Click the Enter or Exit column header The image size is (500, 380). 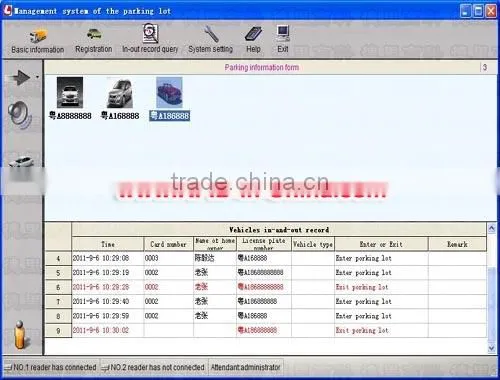[x=381, y=244]
